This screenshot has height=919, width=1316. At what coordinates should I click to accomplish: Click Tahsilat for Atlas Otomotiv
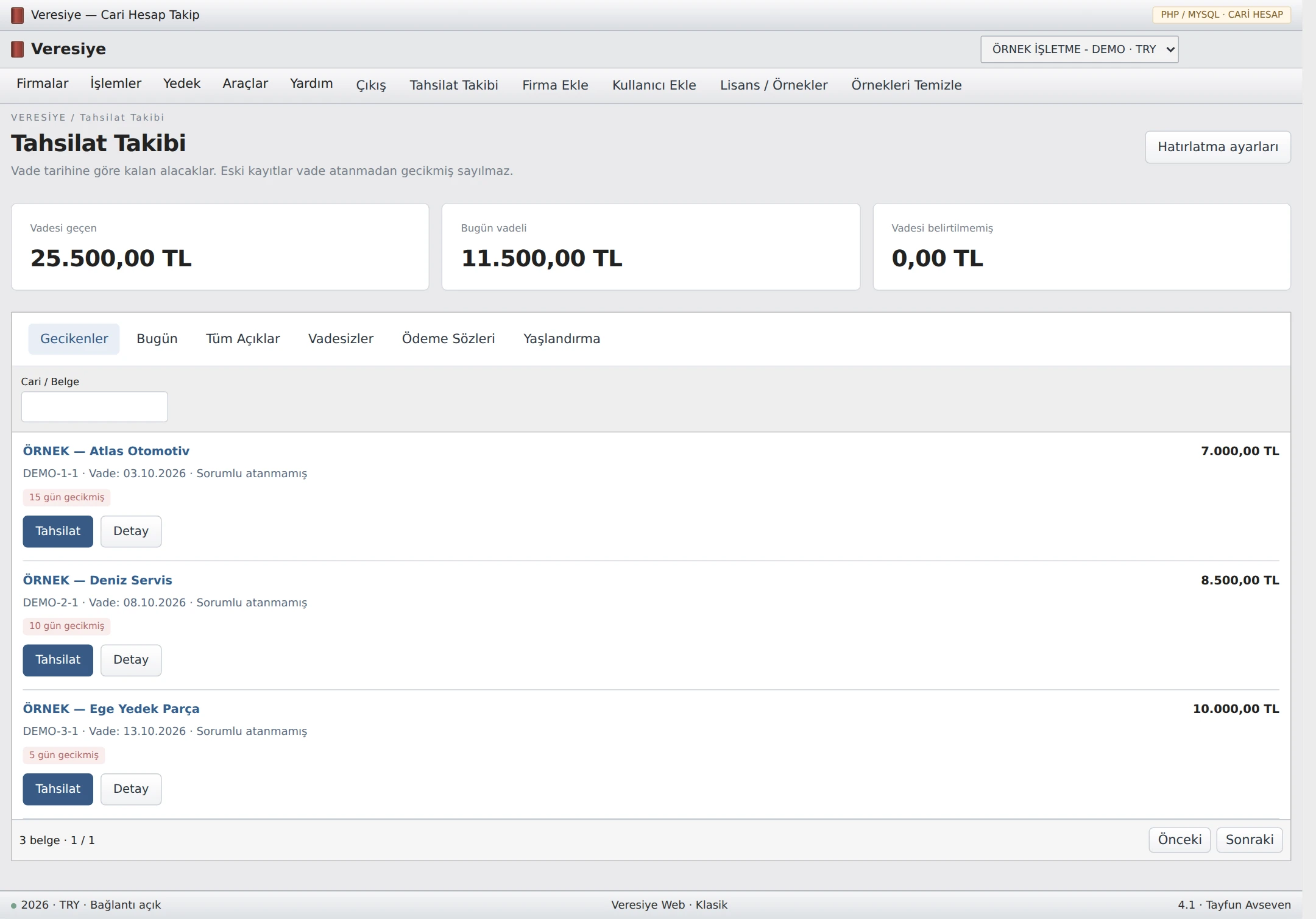58,531
